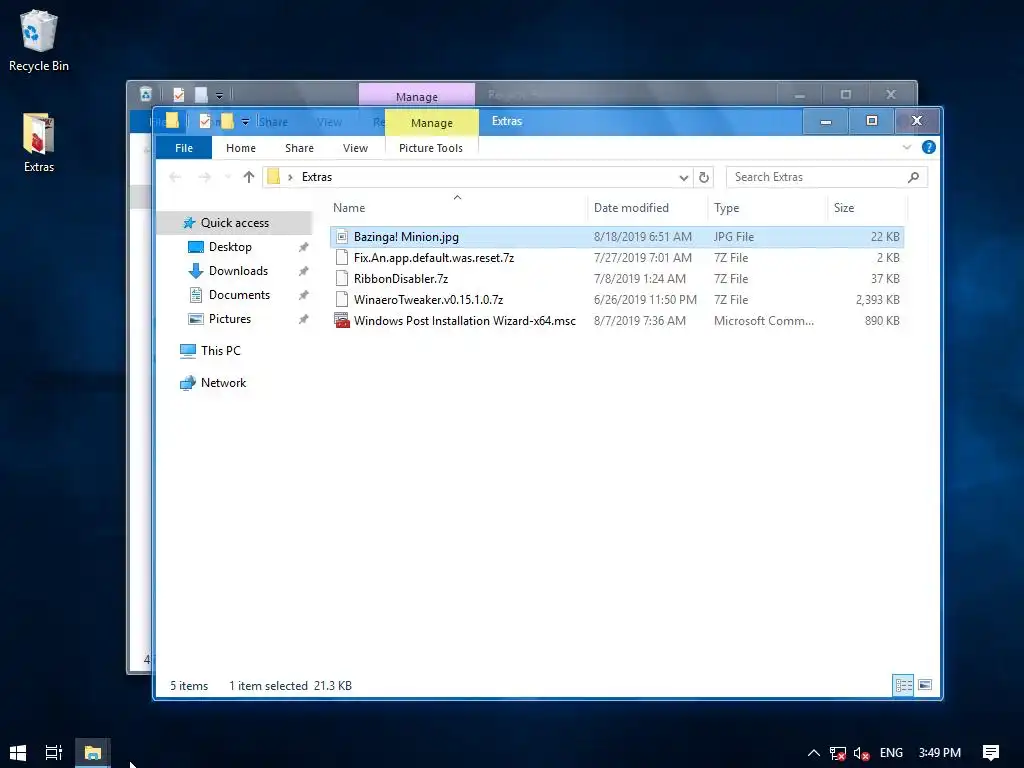Switch to the Home ribbon tab
Image resolution: width=1024 pixels, height=768 pixels.
241,148
